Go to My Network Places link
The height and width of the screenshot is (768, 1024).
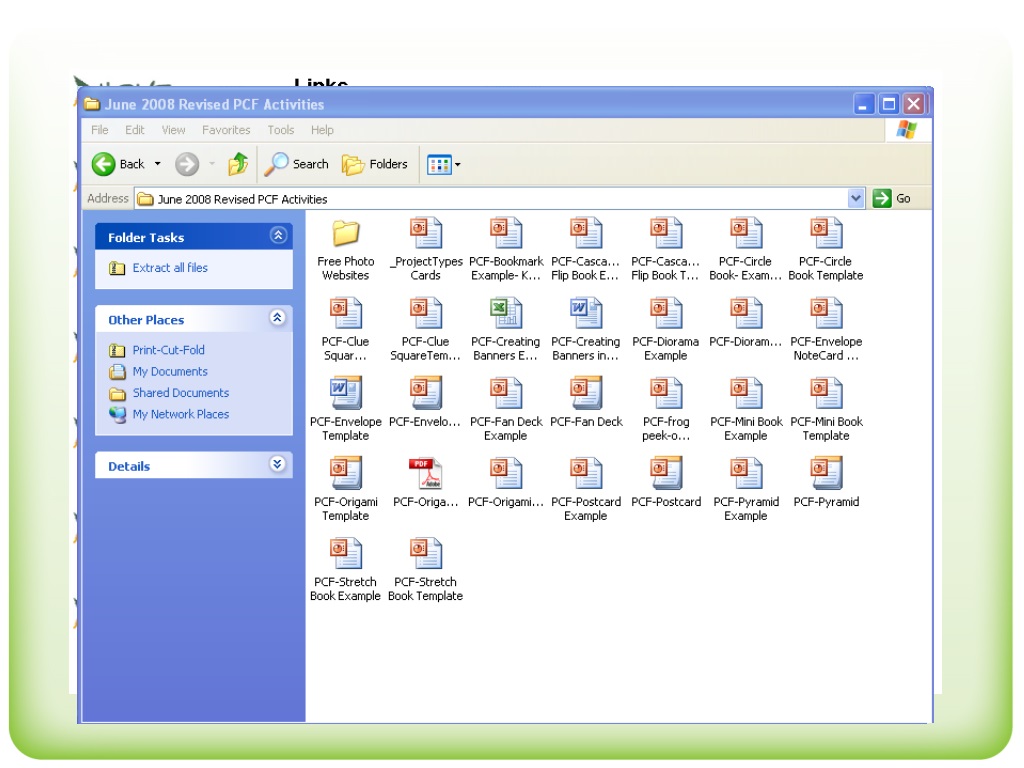(180, 414)
